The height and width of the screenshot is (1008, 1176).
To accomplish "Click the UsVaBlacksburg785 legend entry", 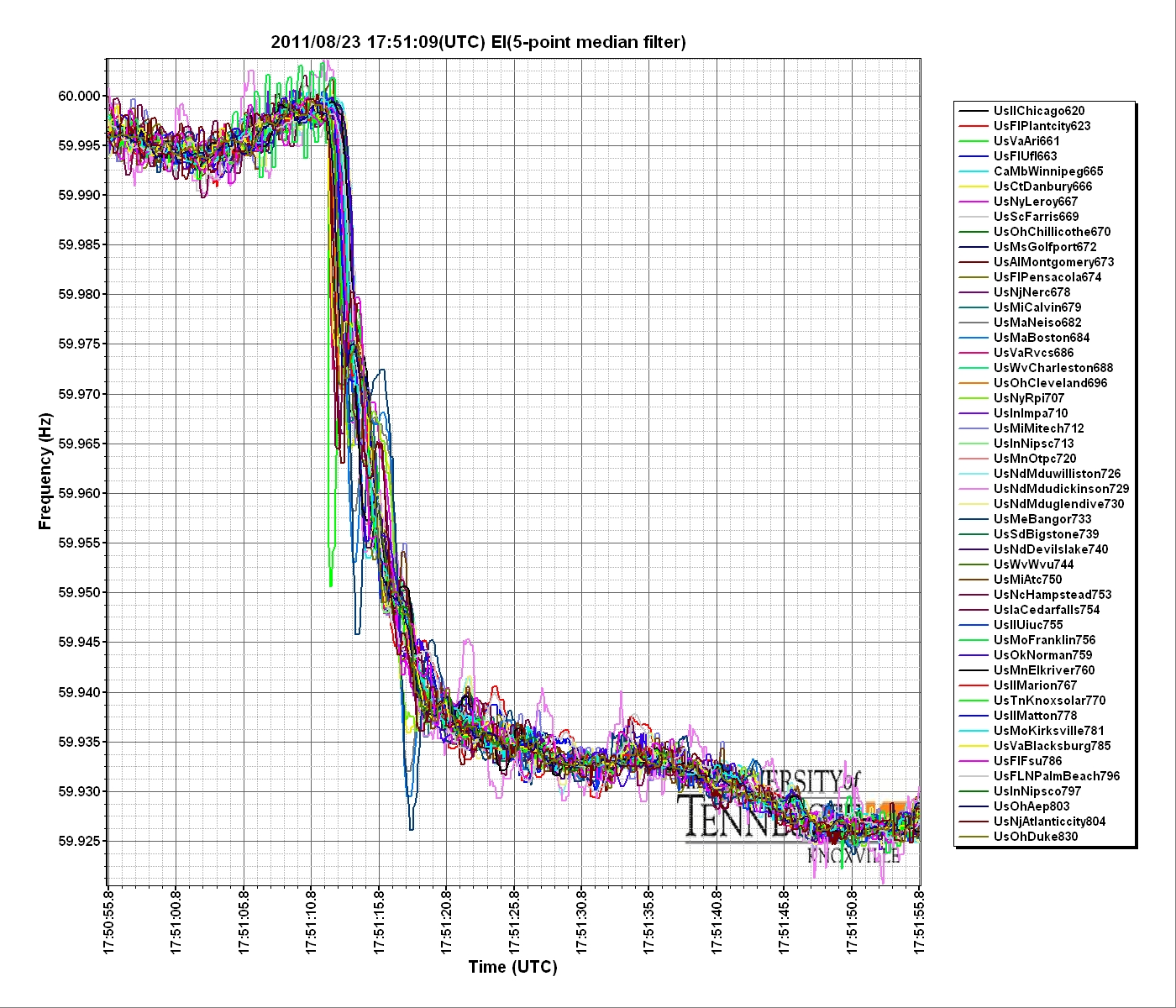I will [1052, 746].
